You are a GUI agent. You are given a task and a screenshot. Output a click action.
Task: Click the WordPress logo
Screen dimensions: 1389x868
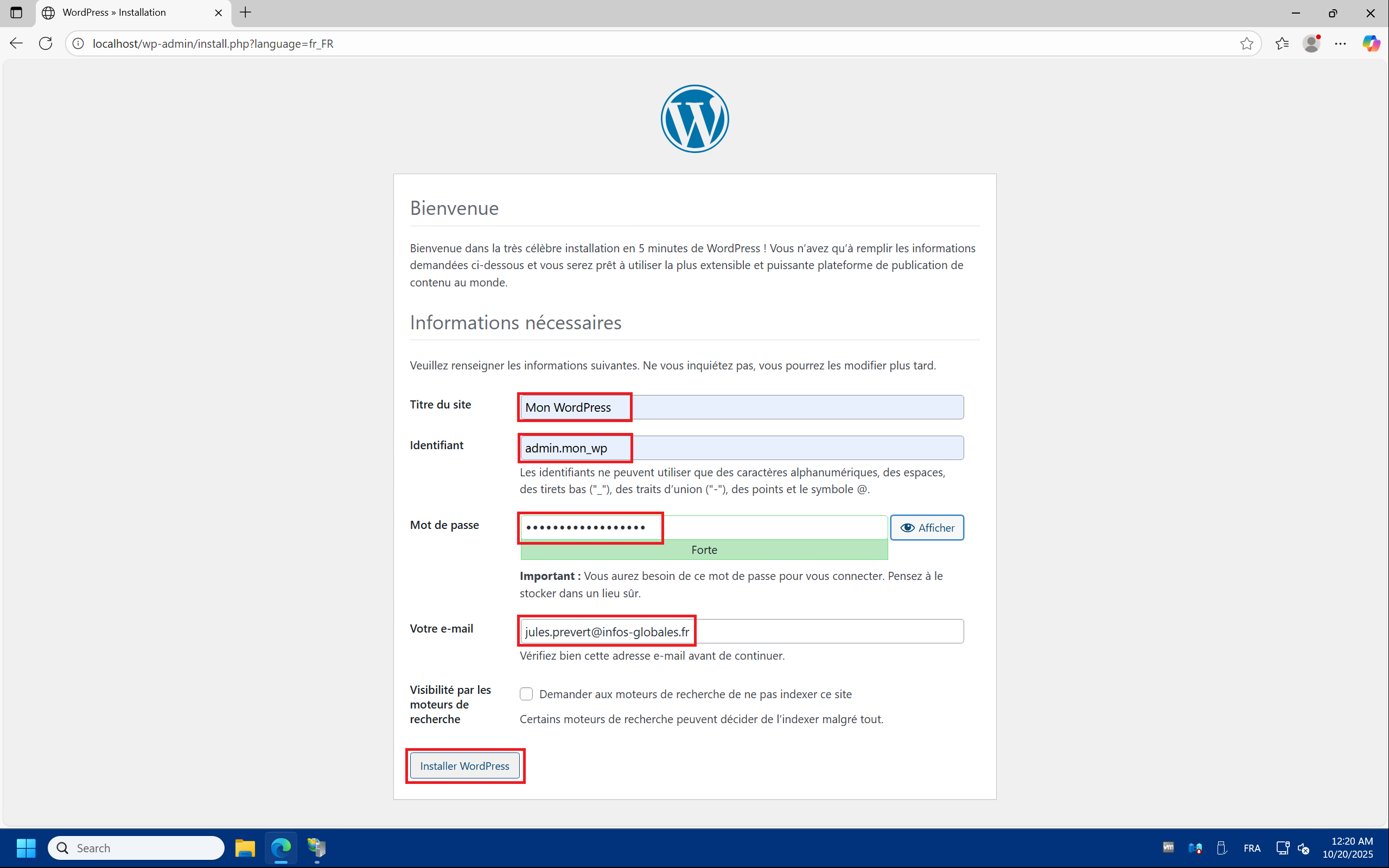click(x=694, y=119)
